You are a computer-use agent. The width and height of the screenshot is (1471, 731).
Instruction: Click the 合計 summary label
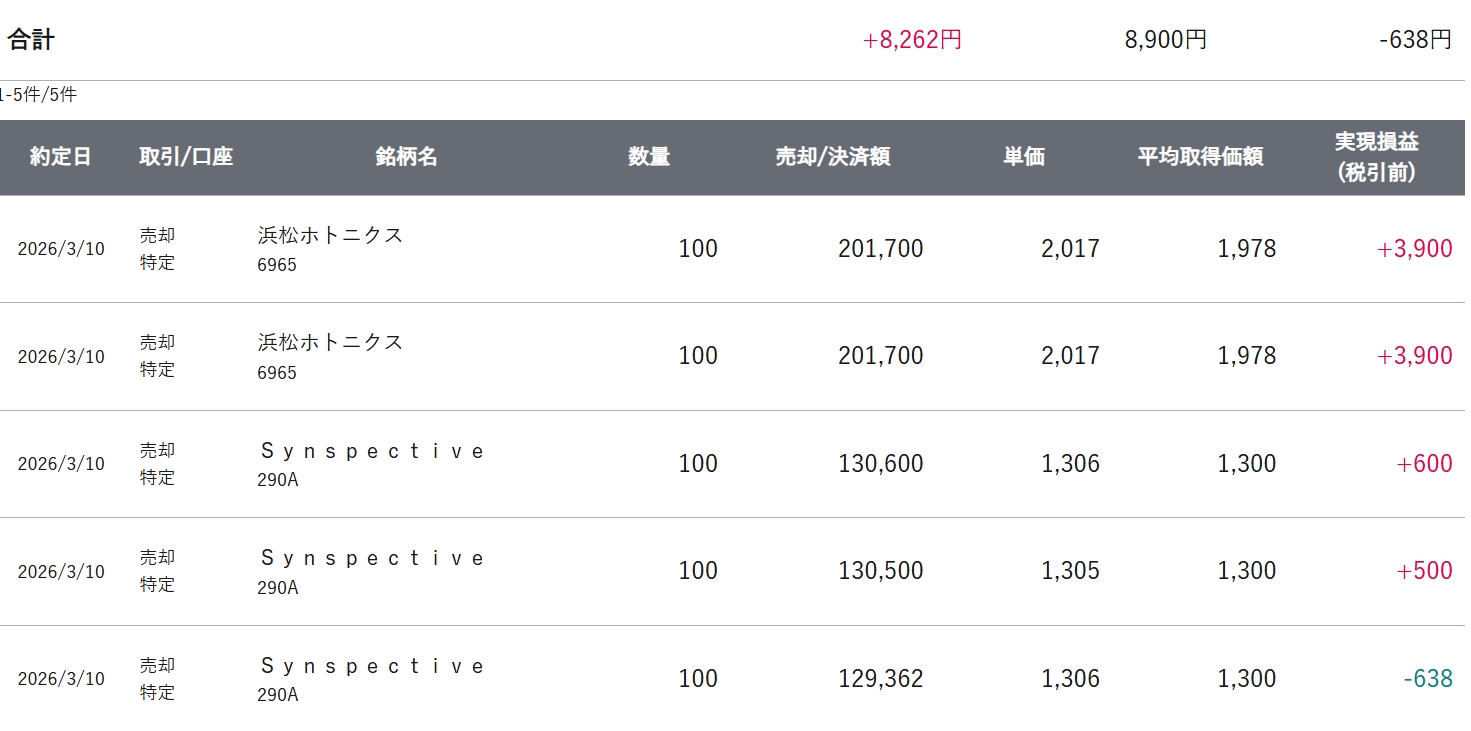(31, 40)
